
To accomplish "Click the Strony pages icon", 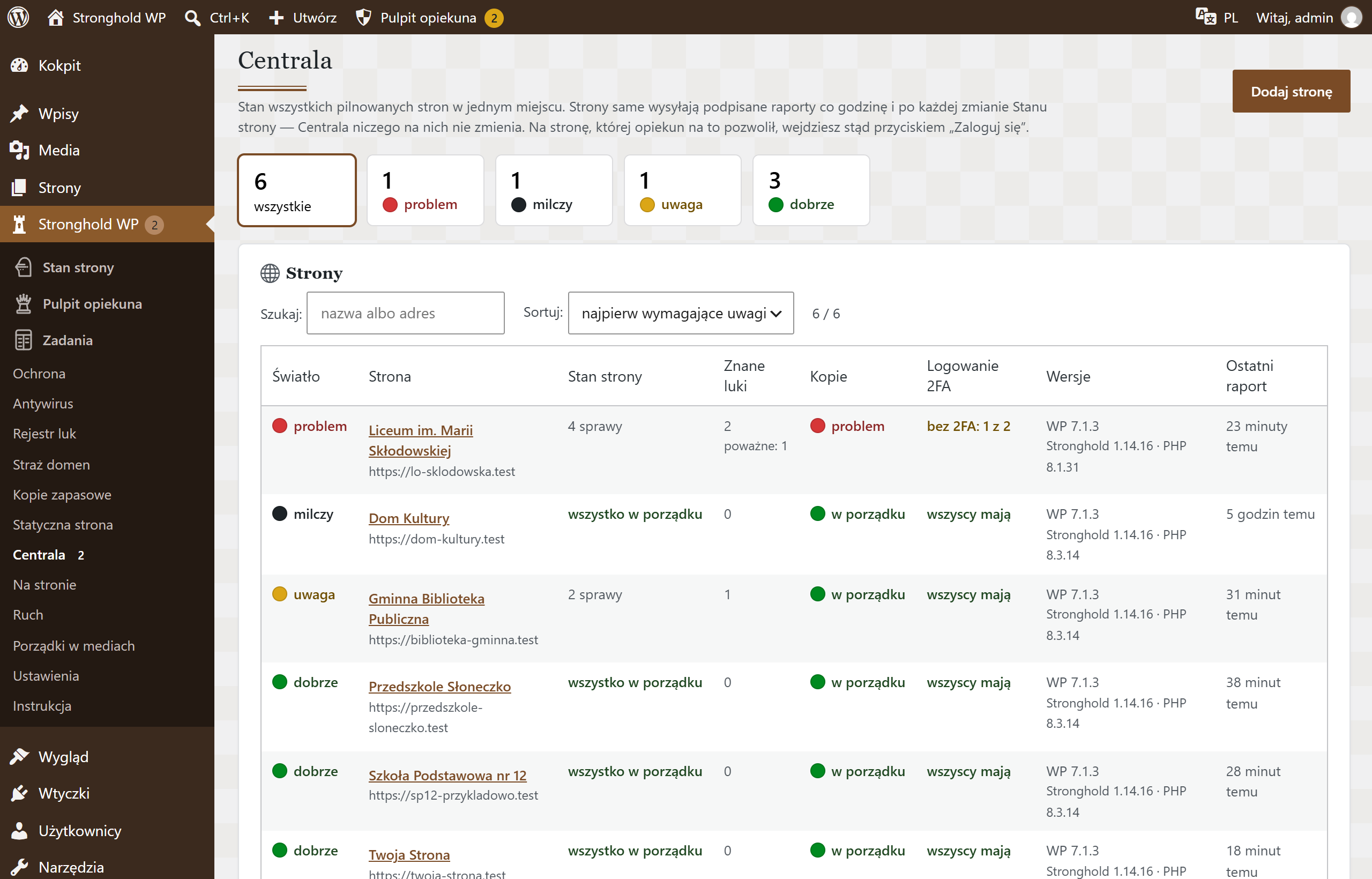I will [x=19, y=187].
